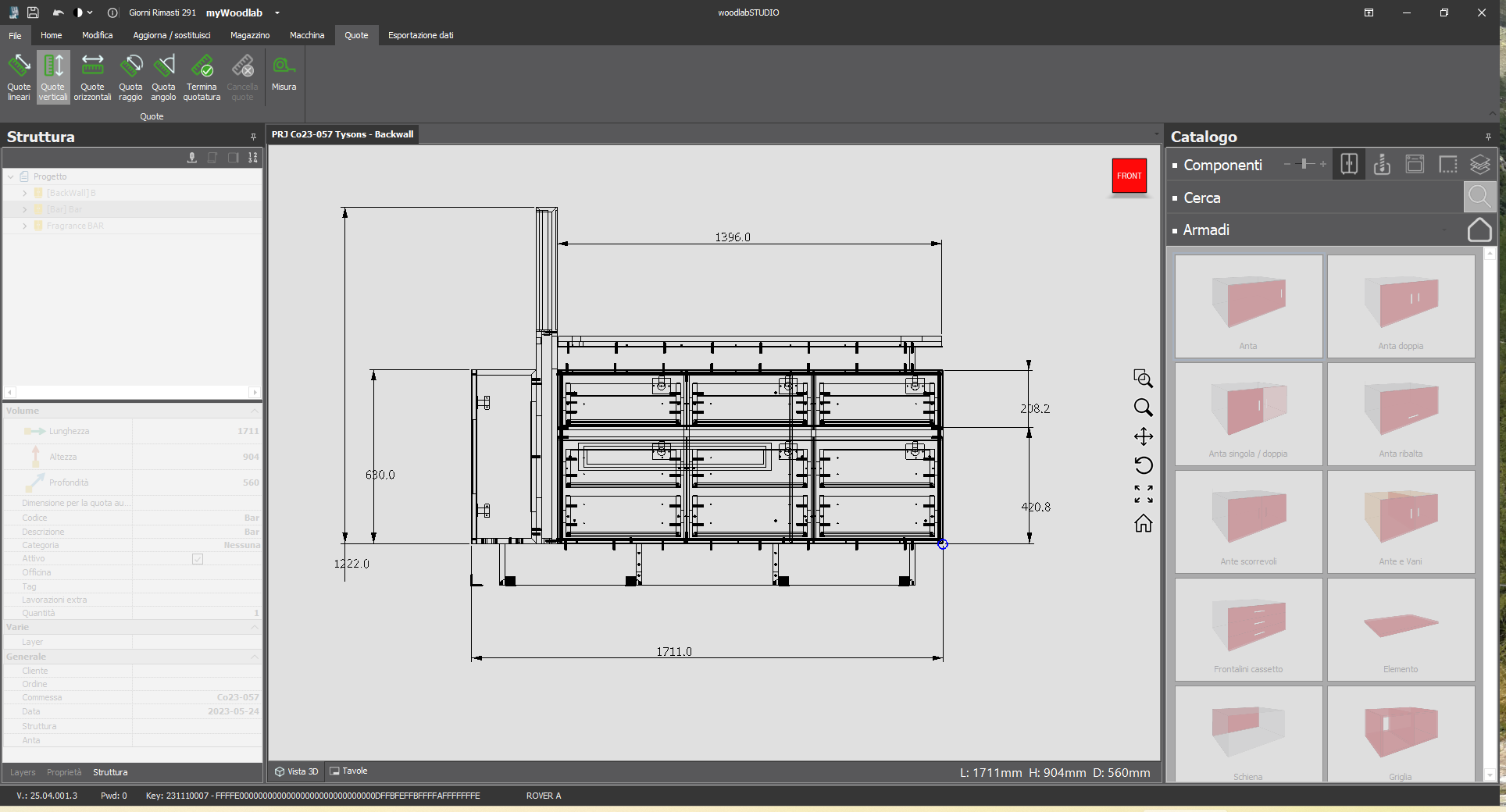This screenshot has width=1506, height=812.
Task: Select the Quota angolo tool
Action: (163, 76)
